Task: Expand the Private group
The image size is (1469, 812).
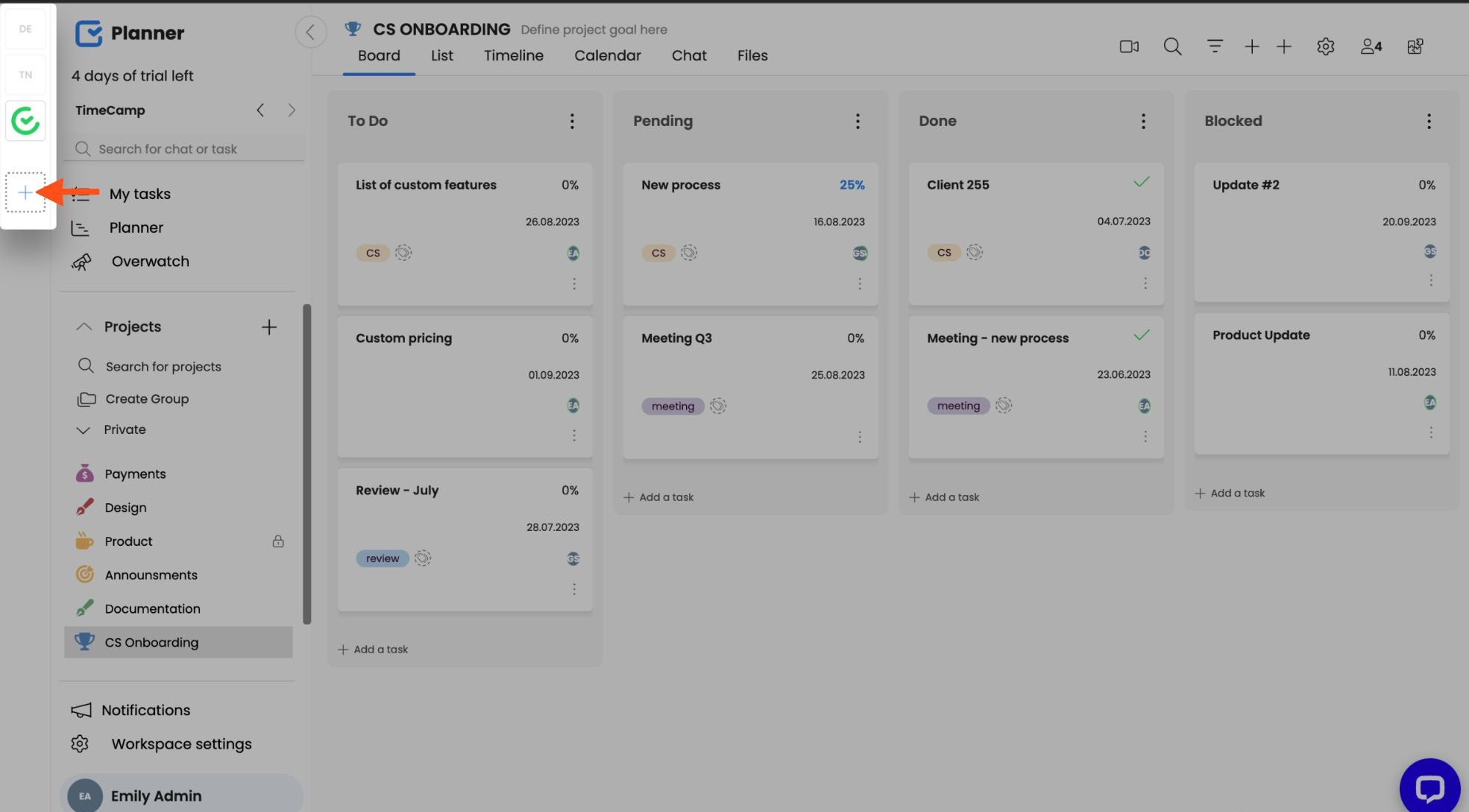Action: click(84, 430)
